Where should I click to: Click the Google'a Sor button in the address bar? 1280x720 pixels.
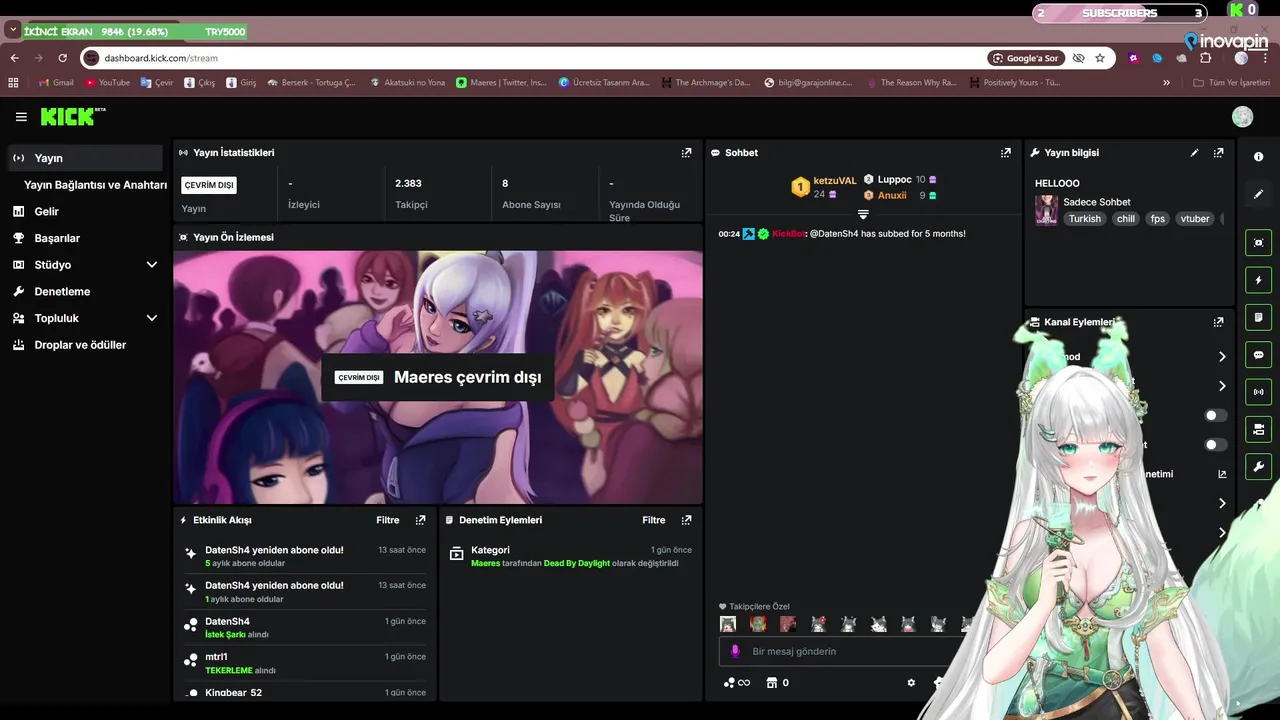point(1025,58)
